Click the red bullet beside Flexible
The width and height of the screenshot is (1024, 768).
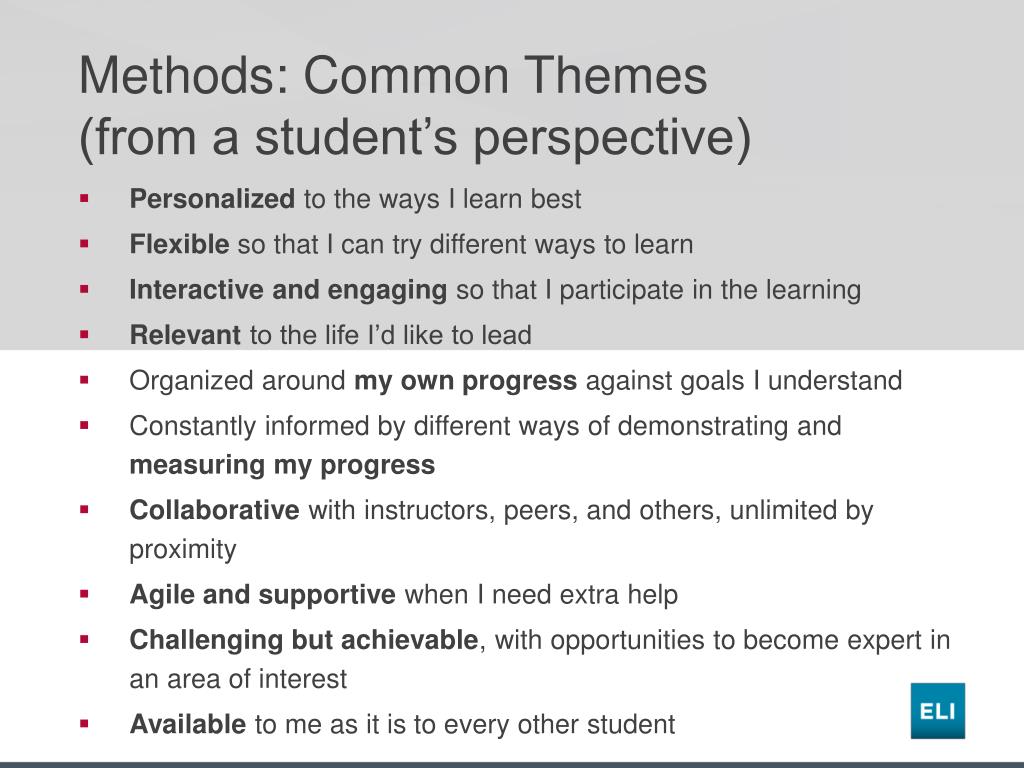click(x=84, y=244)
